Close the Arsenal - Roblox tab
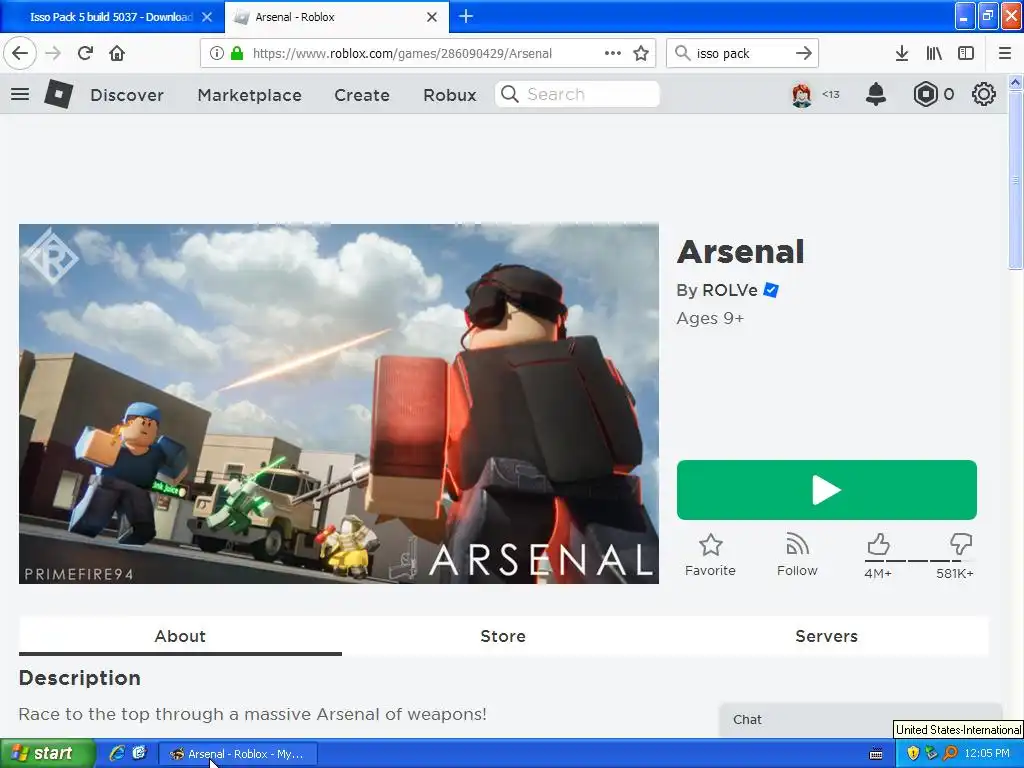This screenshot has height=768, width=1024. click(x=432, y=17)
